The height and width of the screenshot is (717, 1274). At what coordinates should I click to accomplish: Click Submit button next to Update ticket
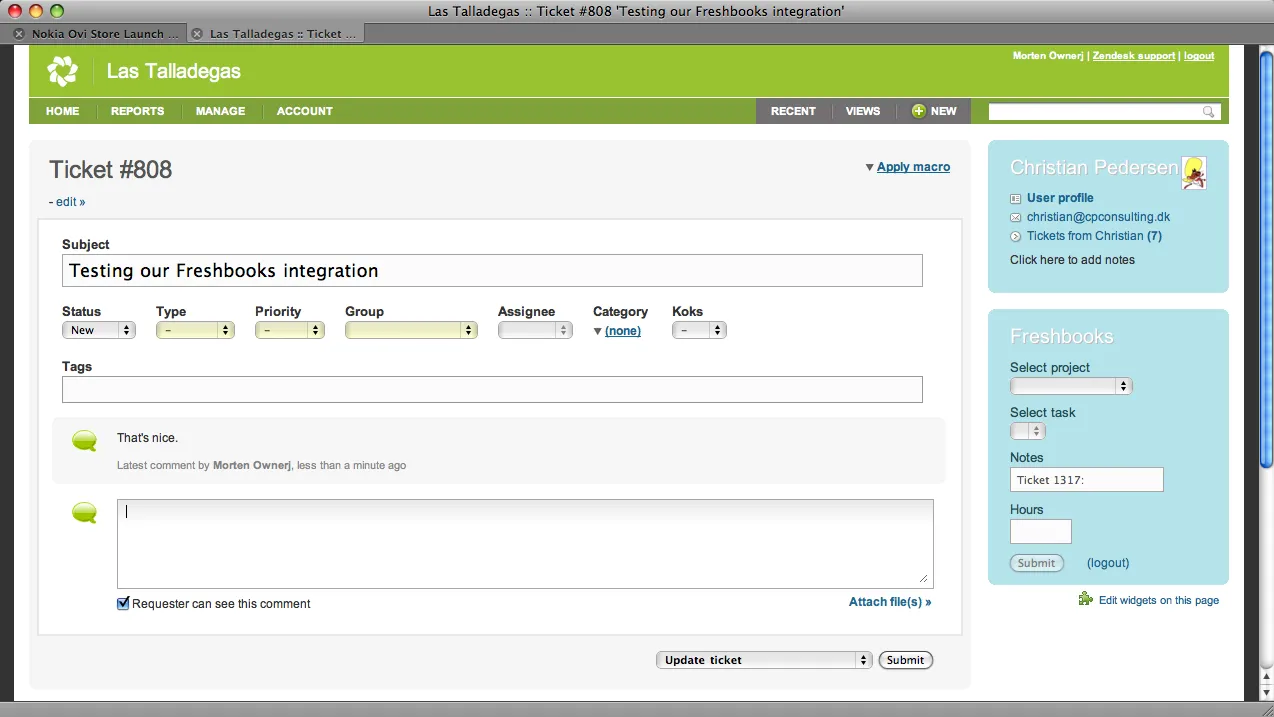[905, 660]
